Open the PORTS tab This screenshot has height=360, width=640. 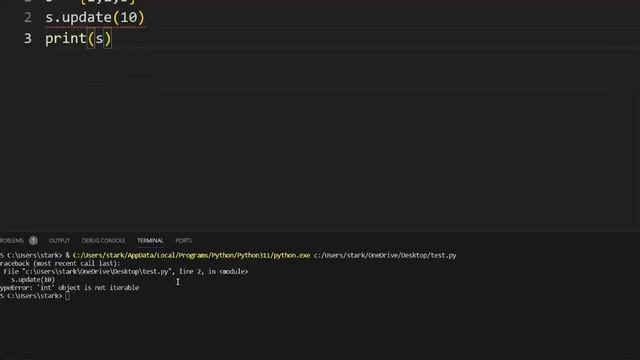184,240
